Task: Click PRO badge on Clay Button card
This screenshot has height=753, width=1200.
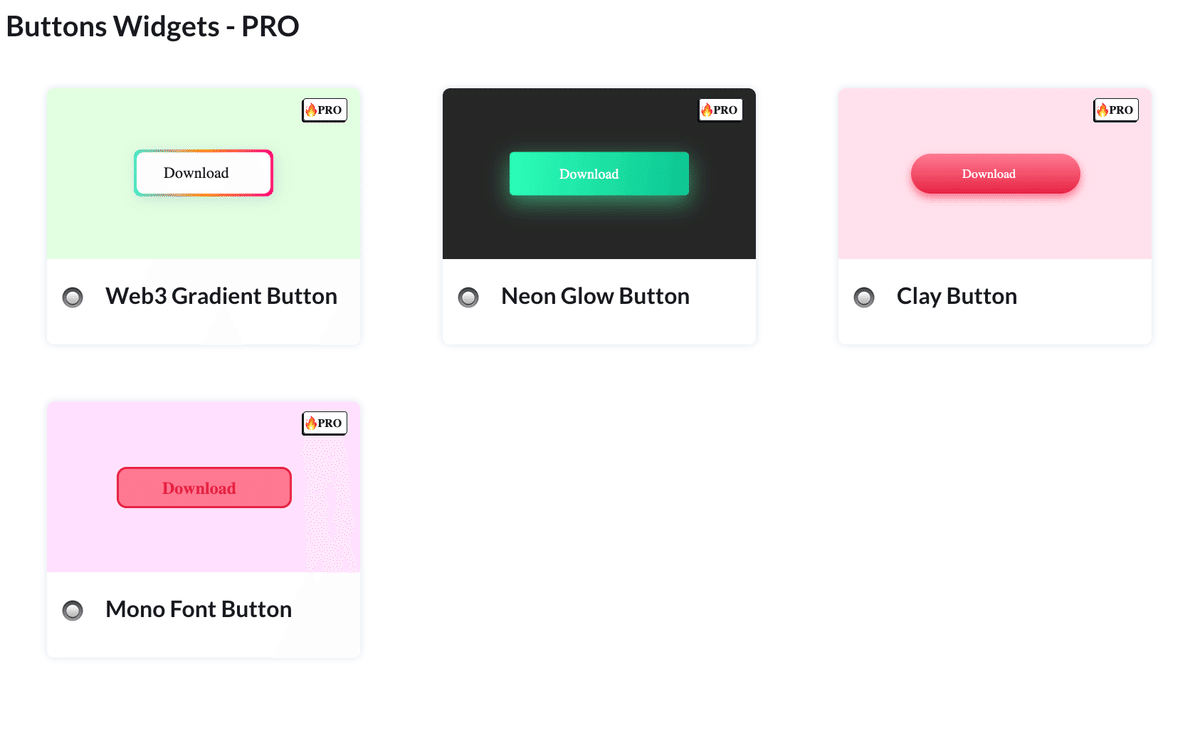Action: [1115, 110]
